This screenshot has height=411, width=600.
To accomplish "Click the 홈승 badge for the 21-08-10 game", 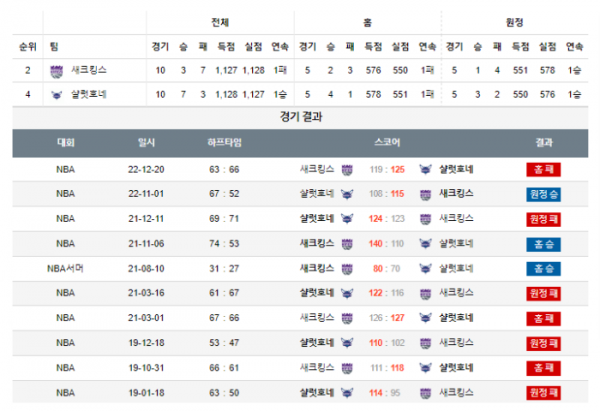I will click(x=543, y=269).
